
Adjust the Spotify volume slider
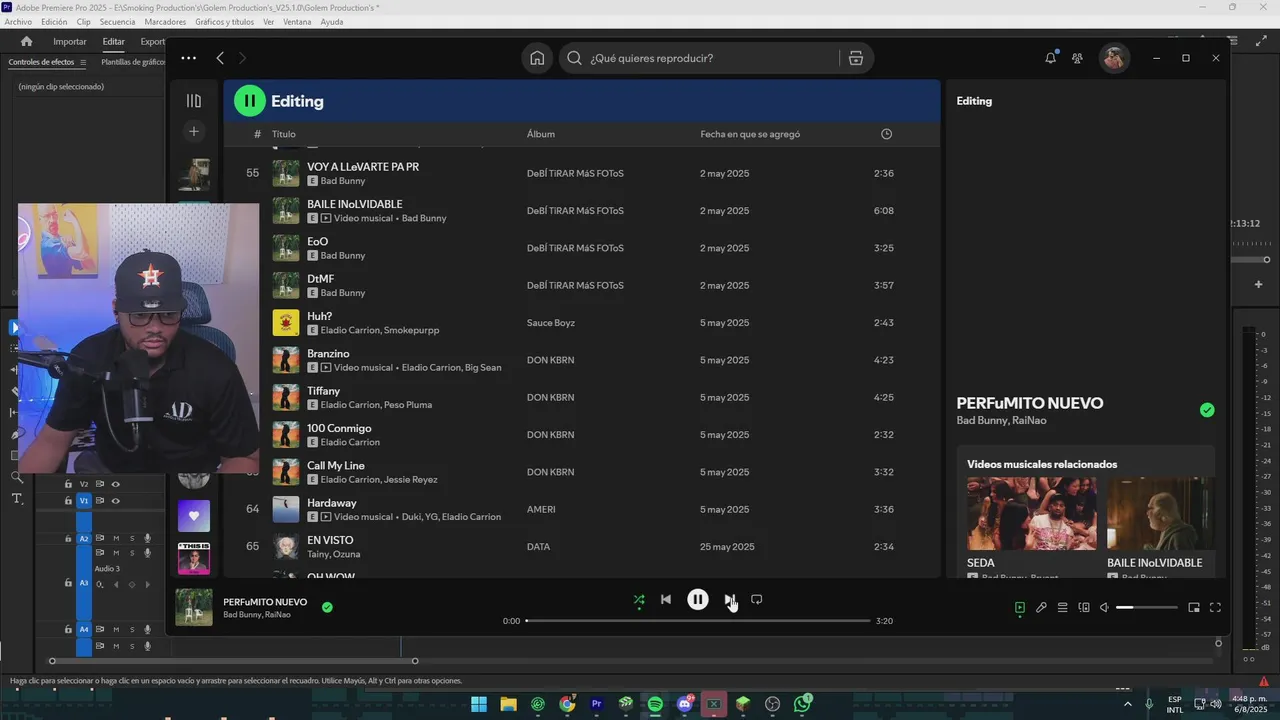click(x=1147, y=607)
